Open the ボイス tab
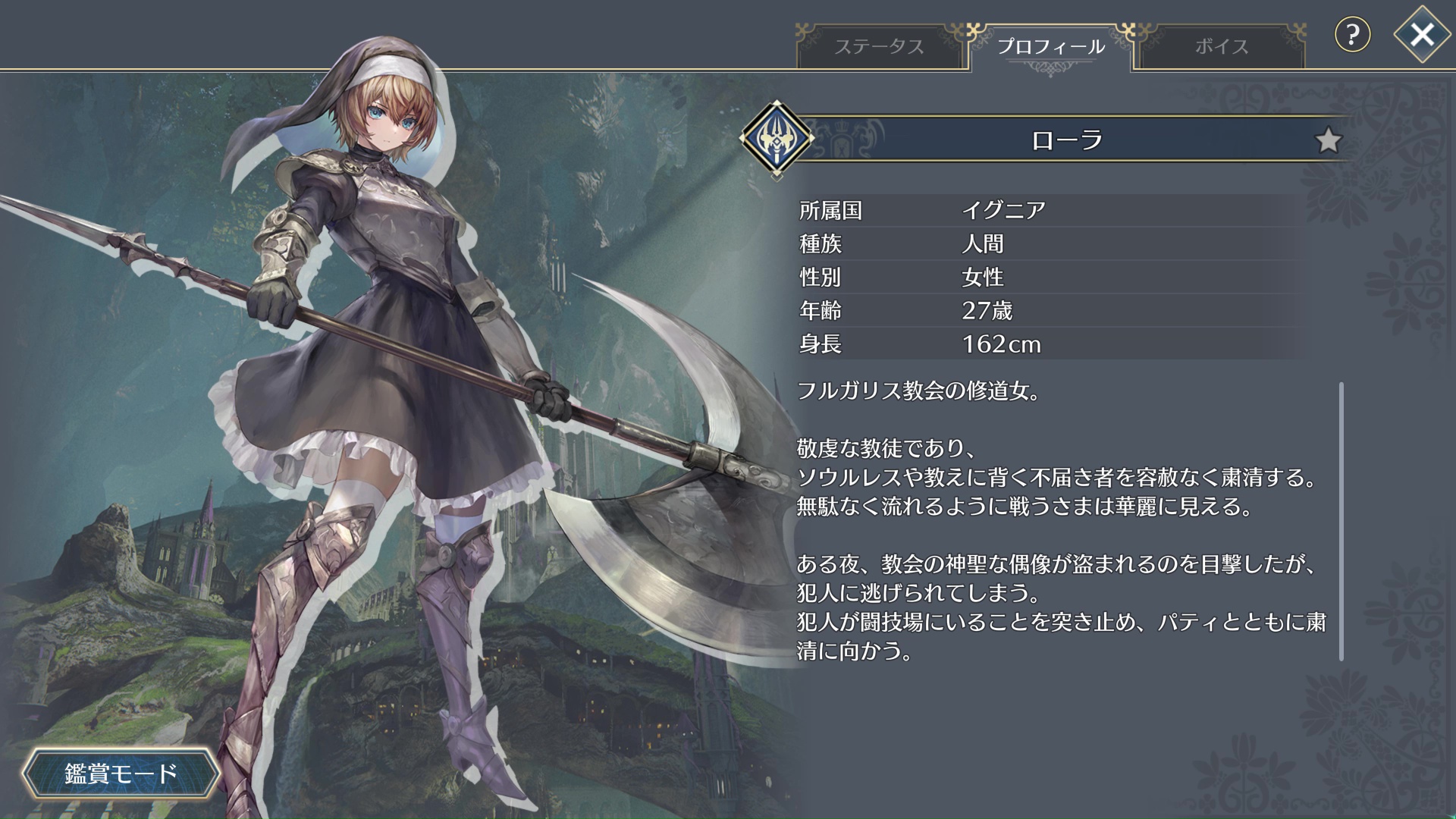The image size is (1456, 819). point(1222,46)
